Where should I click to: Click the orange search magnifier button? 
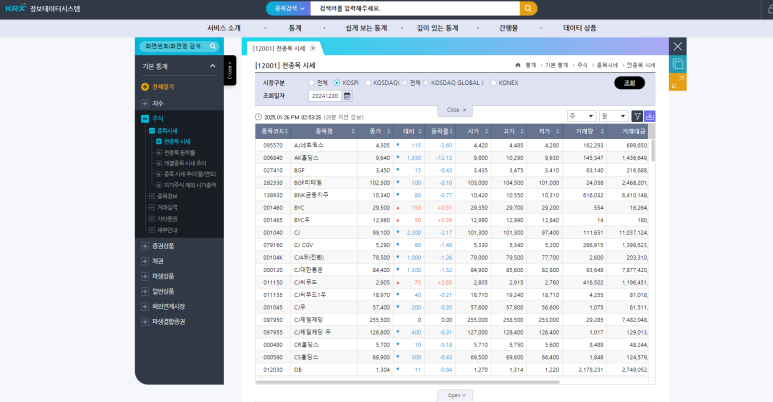[x=528, y=8]
